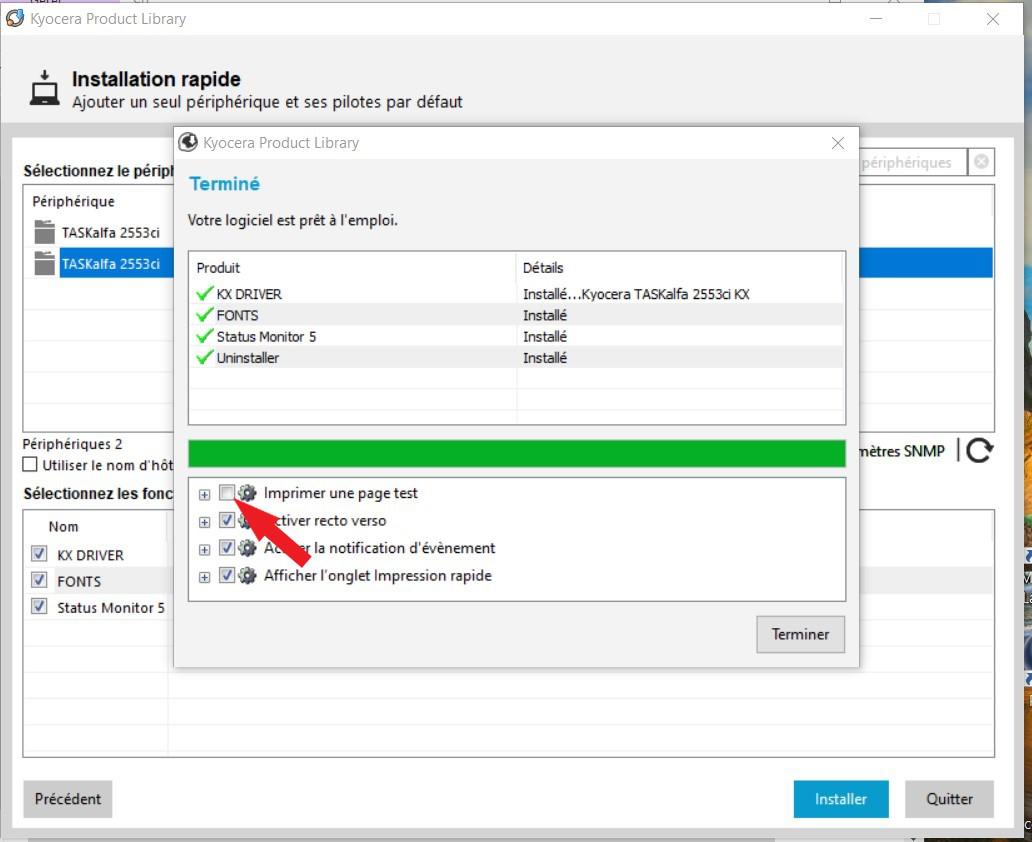Click the green installation progress bar
Screen dimensions: 1032x842
click(516, 453)
